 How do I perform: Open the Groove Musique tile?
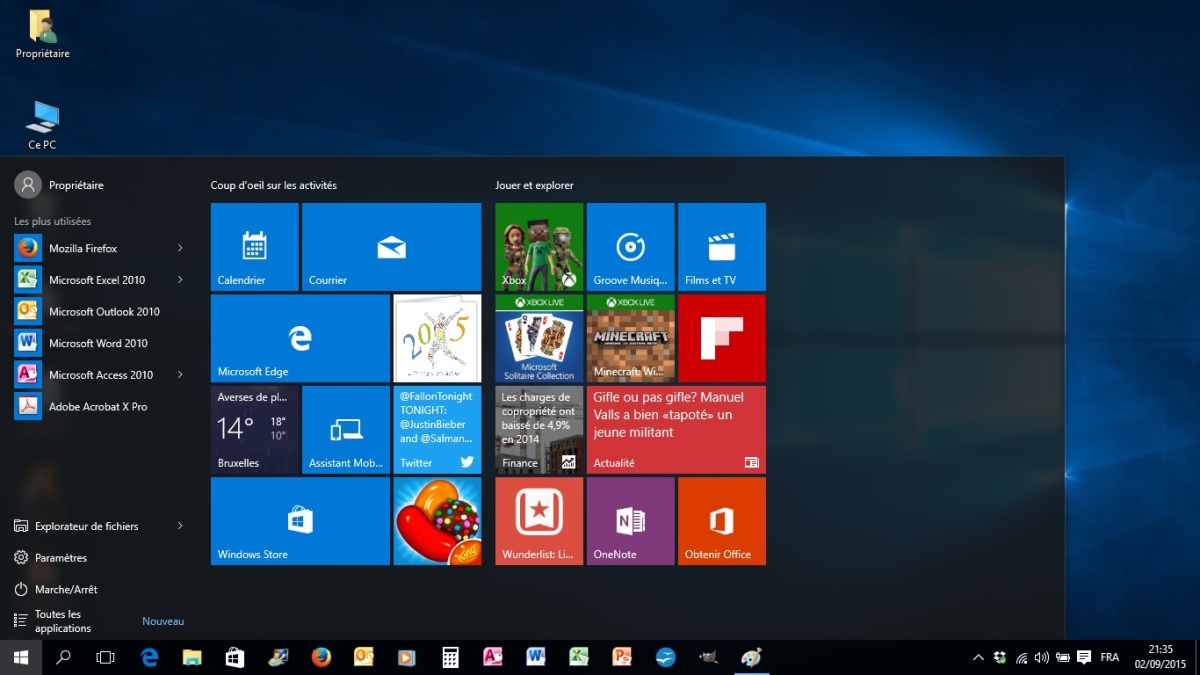tap(630, 247)
